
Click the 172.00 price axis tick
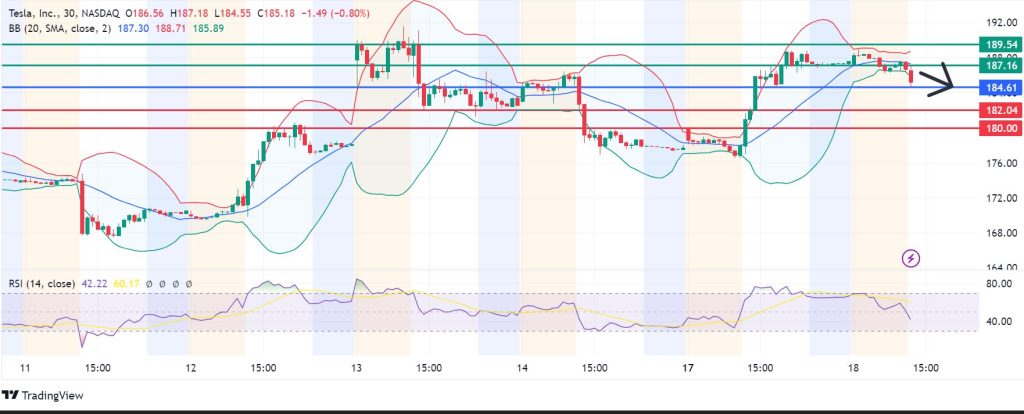1002,198
